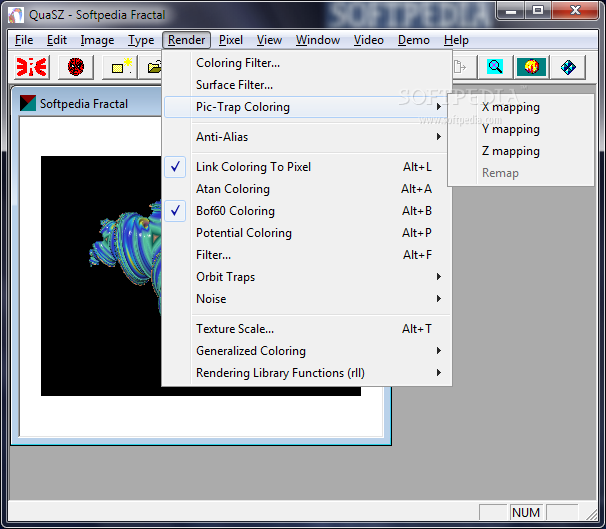Click the QuaSZ application title bar icon

[16, 15]
